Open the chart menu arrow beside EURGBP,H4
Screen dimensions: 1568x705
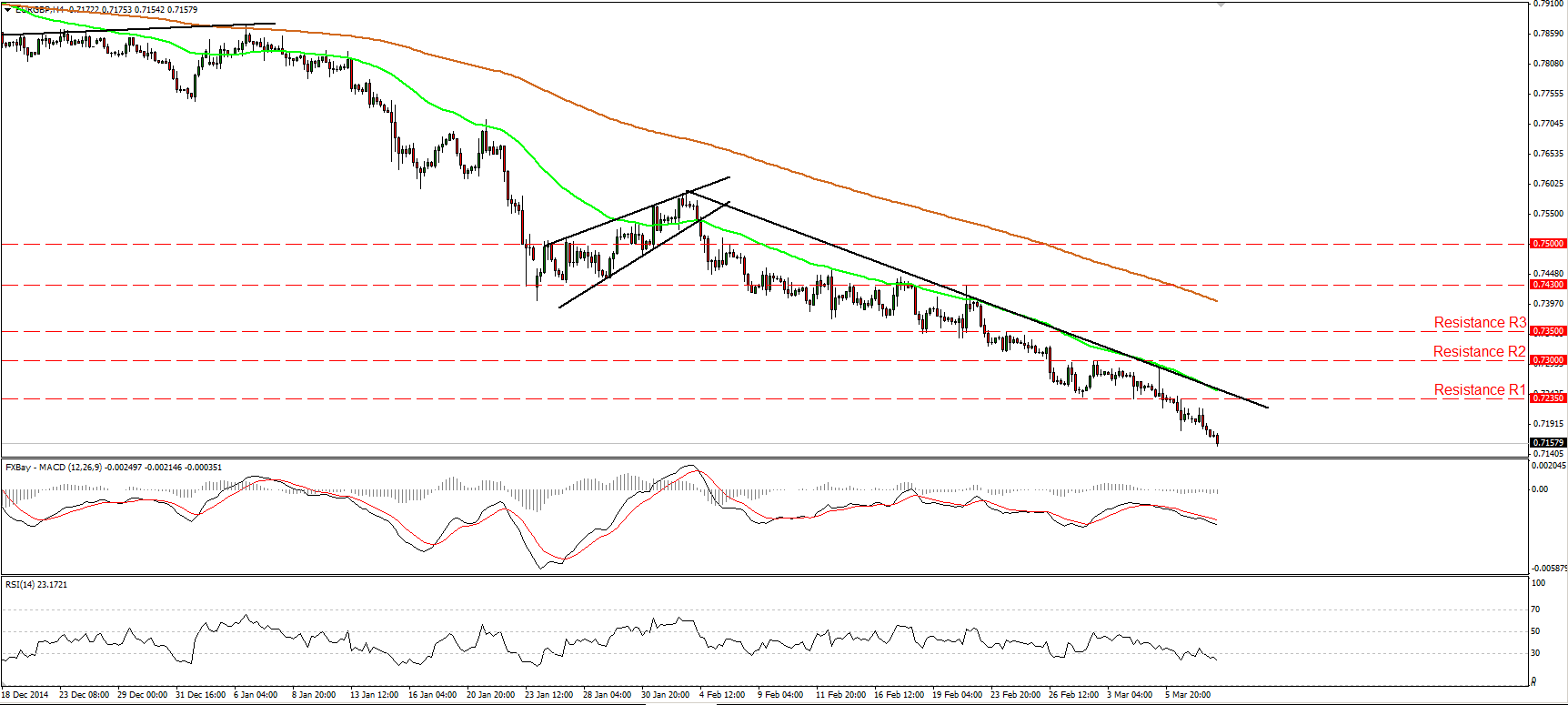pyautogui.click(x=8, y=9)
